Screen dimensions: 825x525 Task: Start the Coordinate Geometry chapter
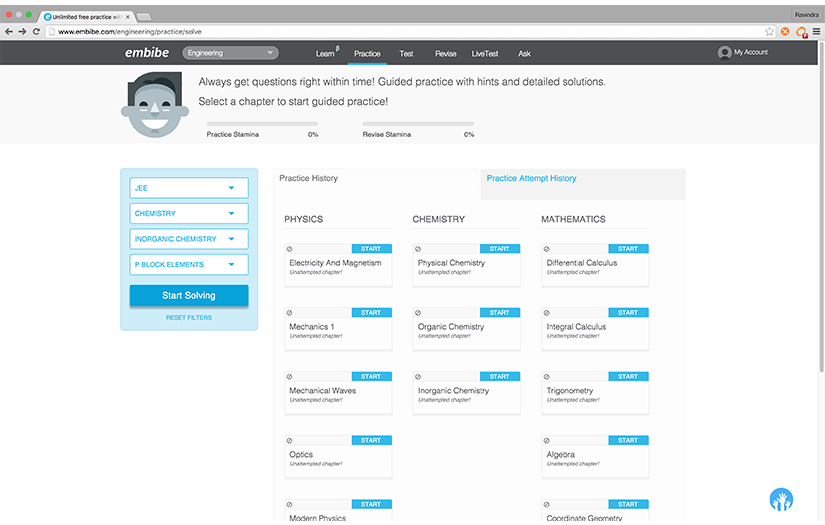pyautogui.click(x=628, y=504)
